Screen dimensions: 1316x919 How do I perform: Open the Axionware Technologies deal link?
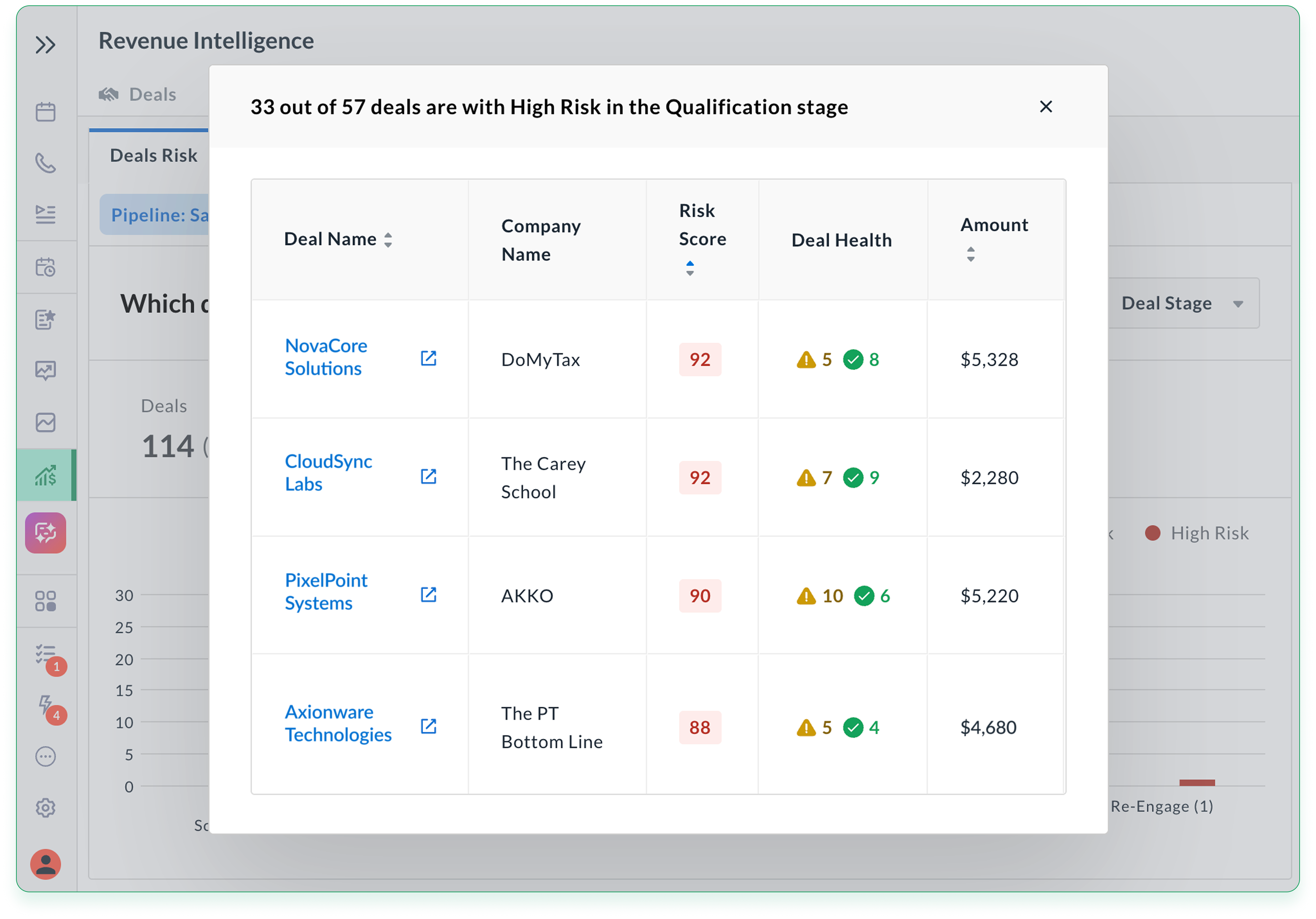point(338,723)
